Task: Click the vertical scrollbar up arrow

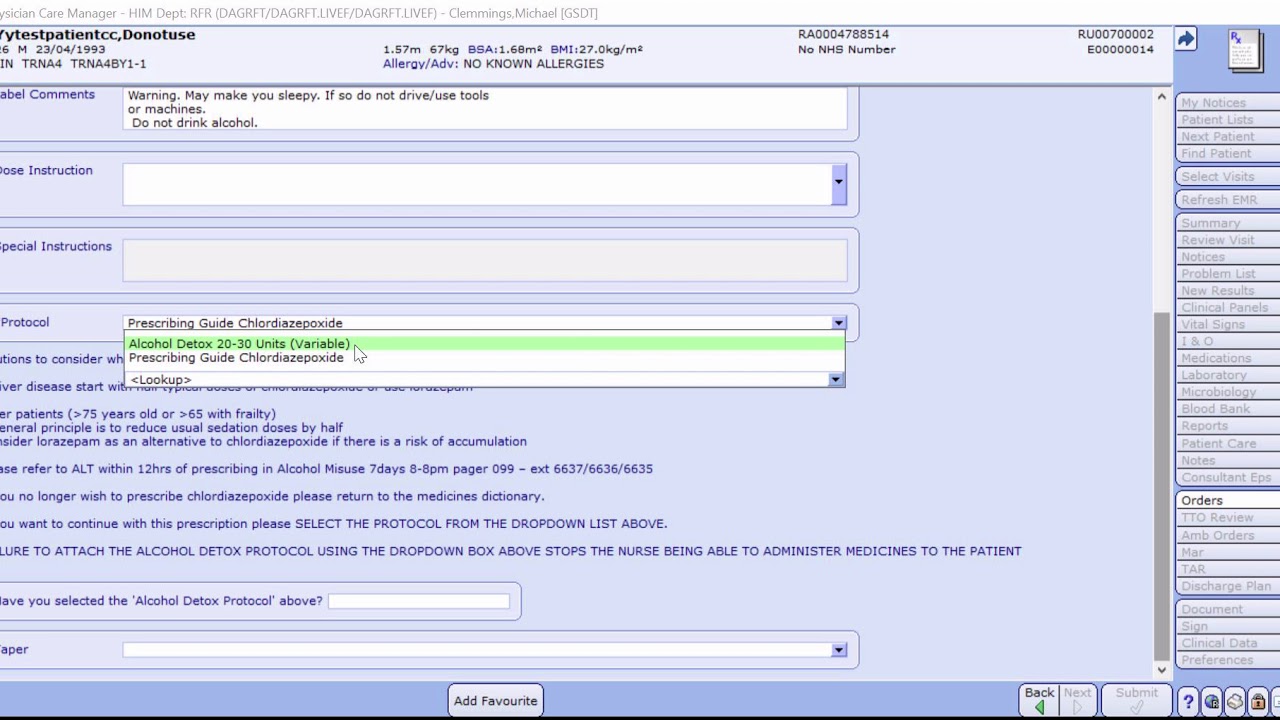Action: tap(1161, 97)
